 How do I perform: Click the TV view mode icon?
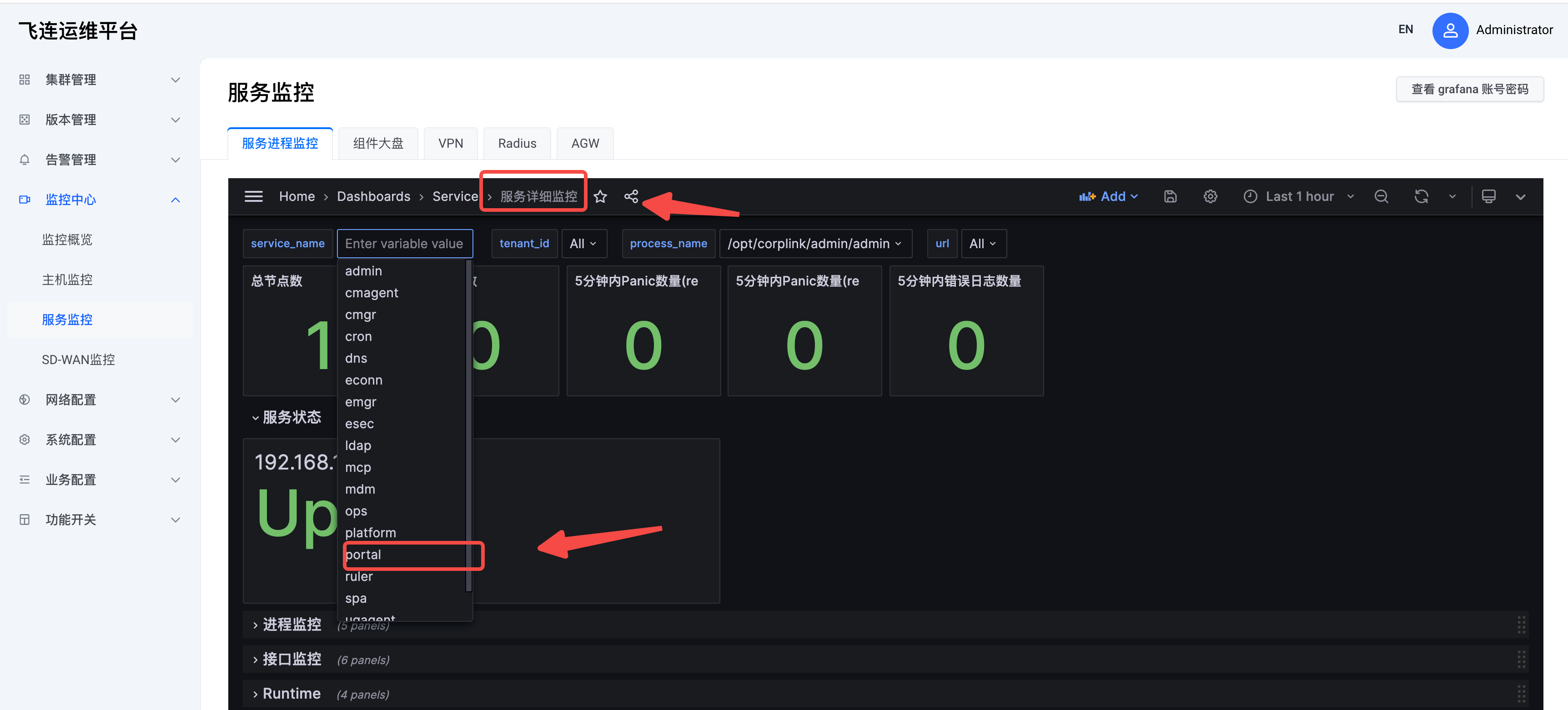(x=1488, y=196)
